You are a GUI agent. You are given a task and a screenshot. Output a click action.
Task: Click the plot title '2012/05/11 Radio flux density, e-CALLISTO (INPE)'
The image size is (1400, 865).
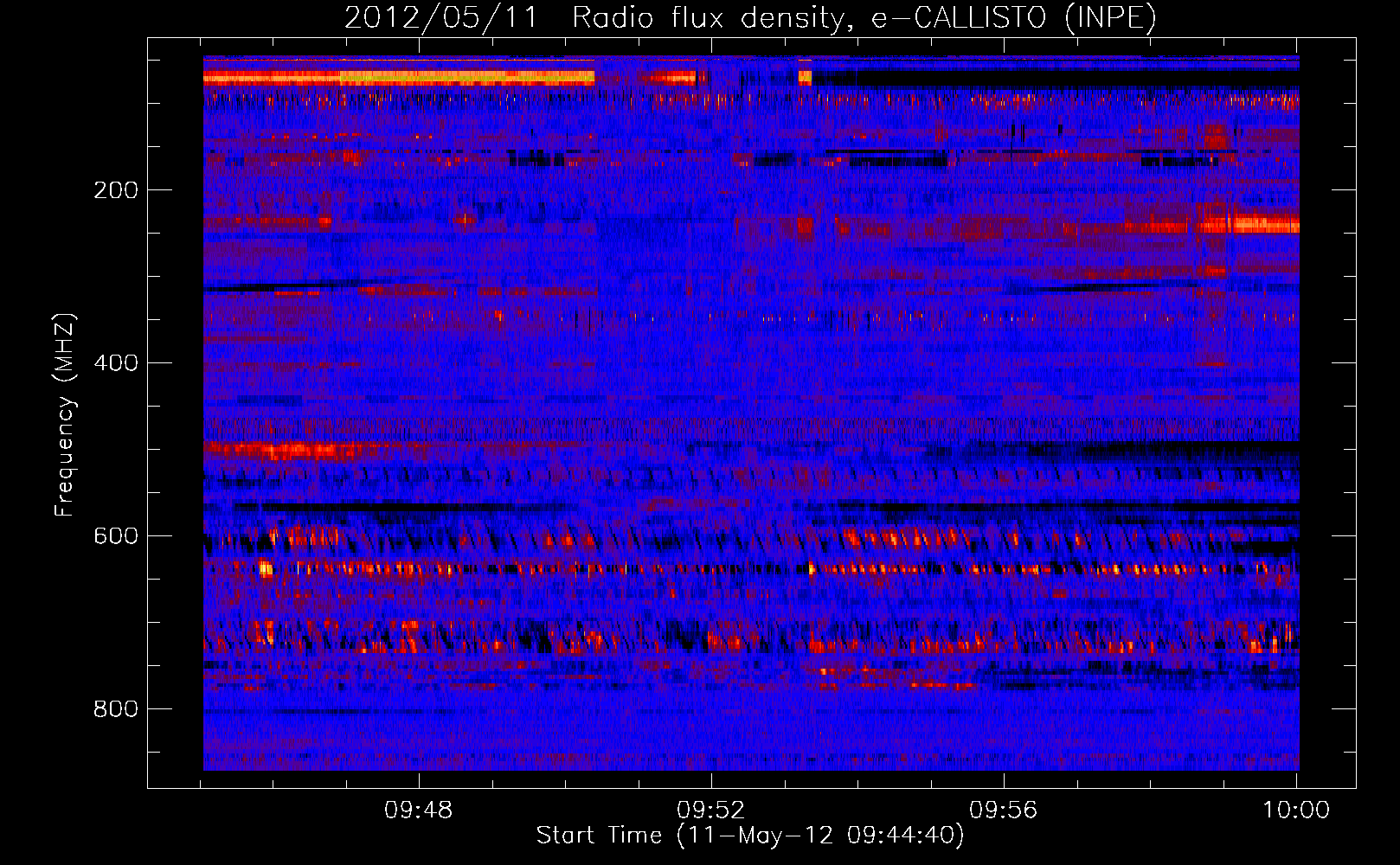click(x=750, y=17)
